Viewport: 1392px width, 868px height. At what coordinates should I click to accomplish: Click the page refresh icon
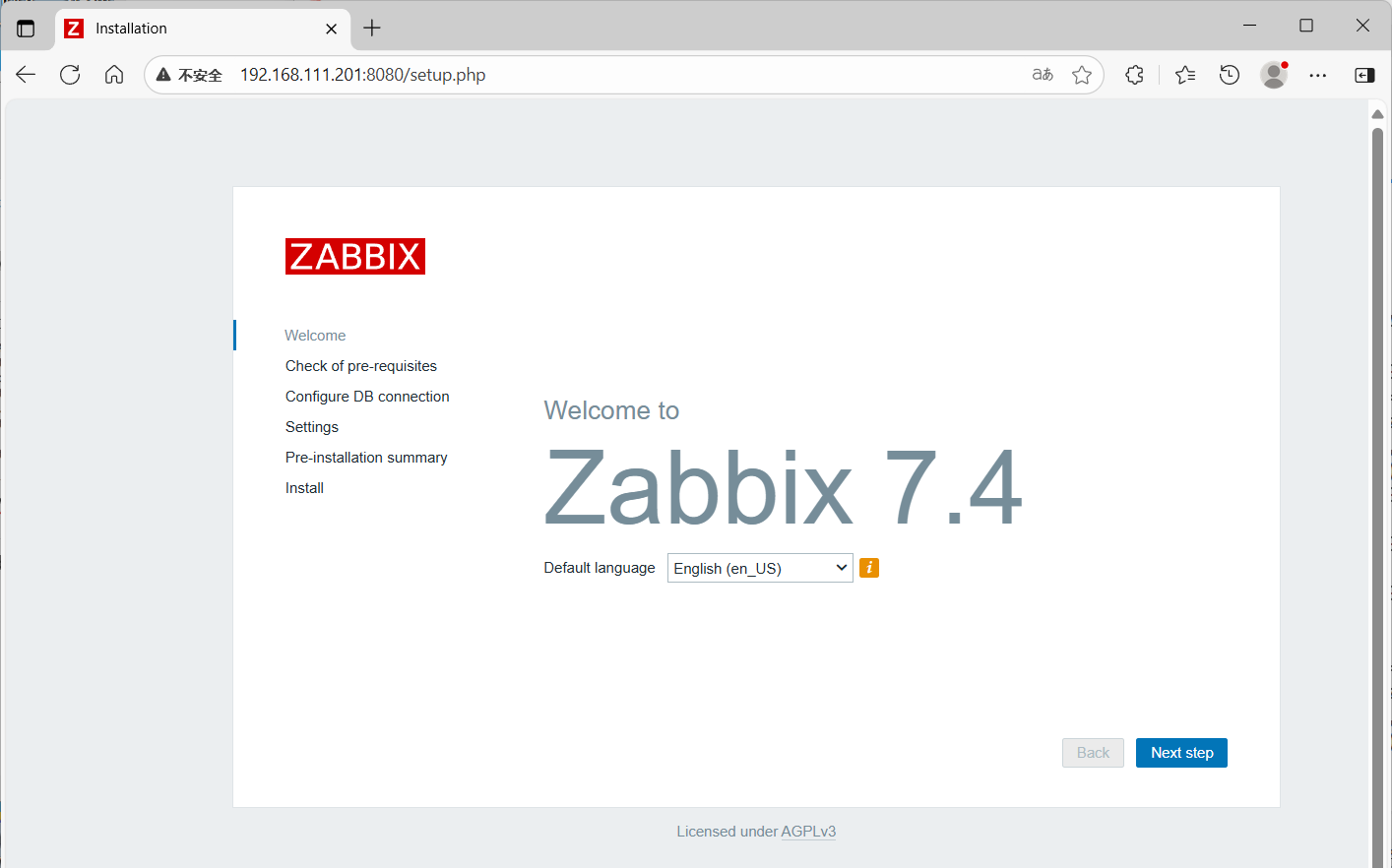click(x=70, y=74)
